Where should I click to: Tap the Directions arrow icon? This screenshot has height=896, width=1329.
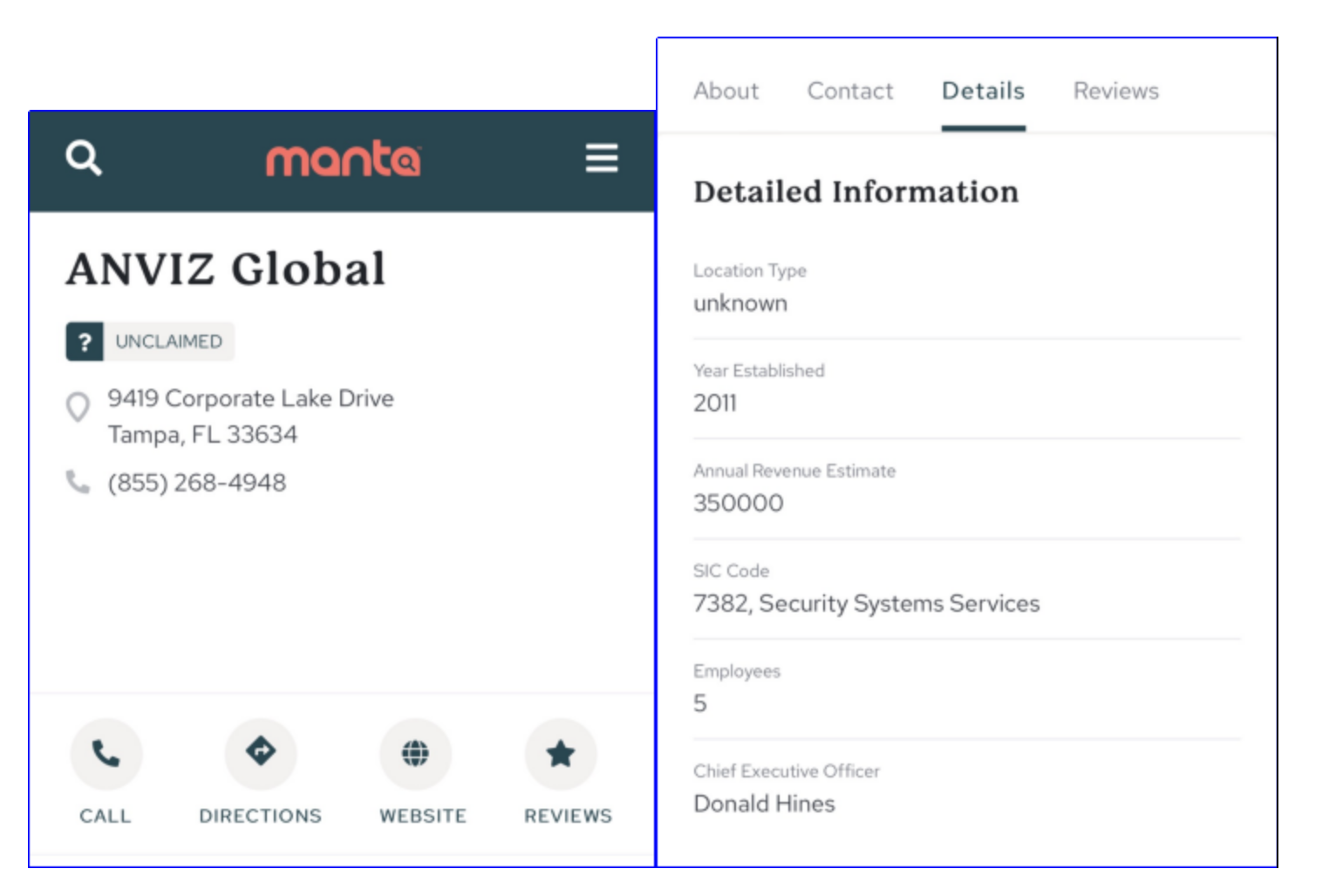point(261,752)
